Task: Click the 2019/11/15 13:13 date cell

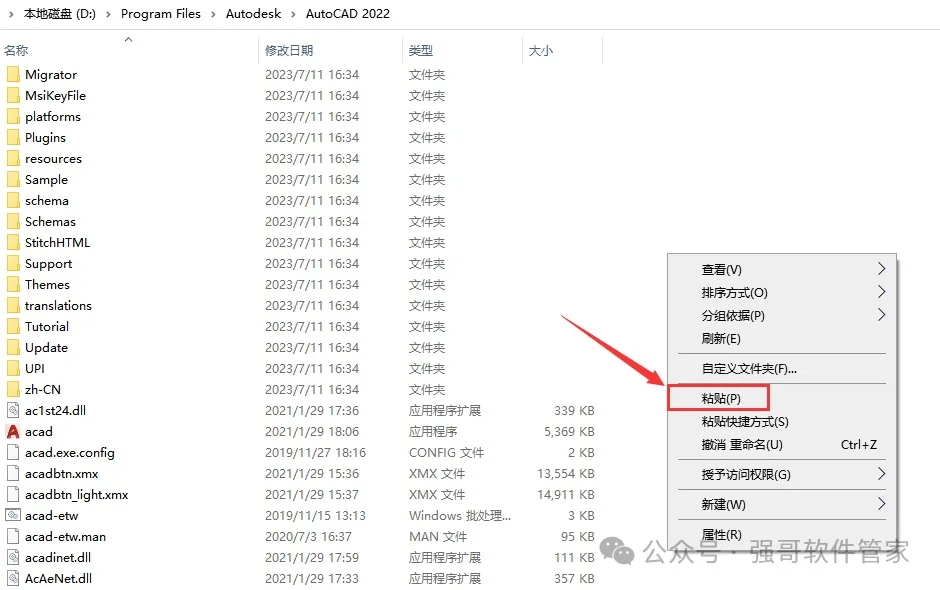Action: (x=315, y=515)
